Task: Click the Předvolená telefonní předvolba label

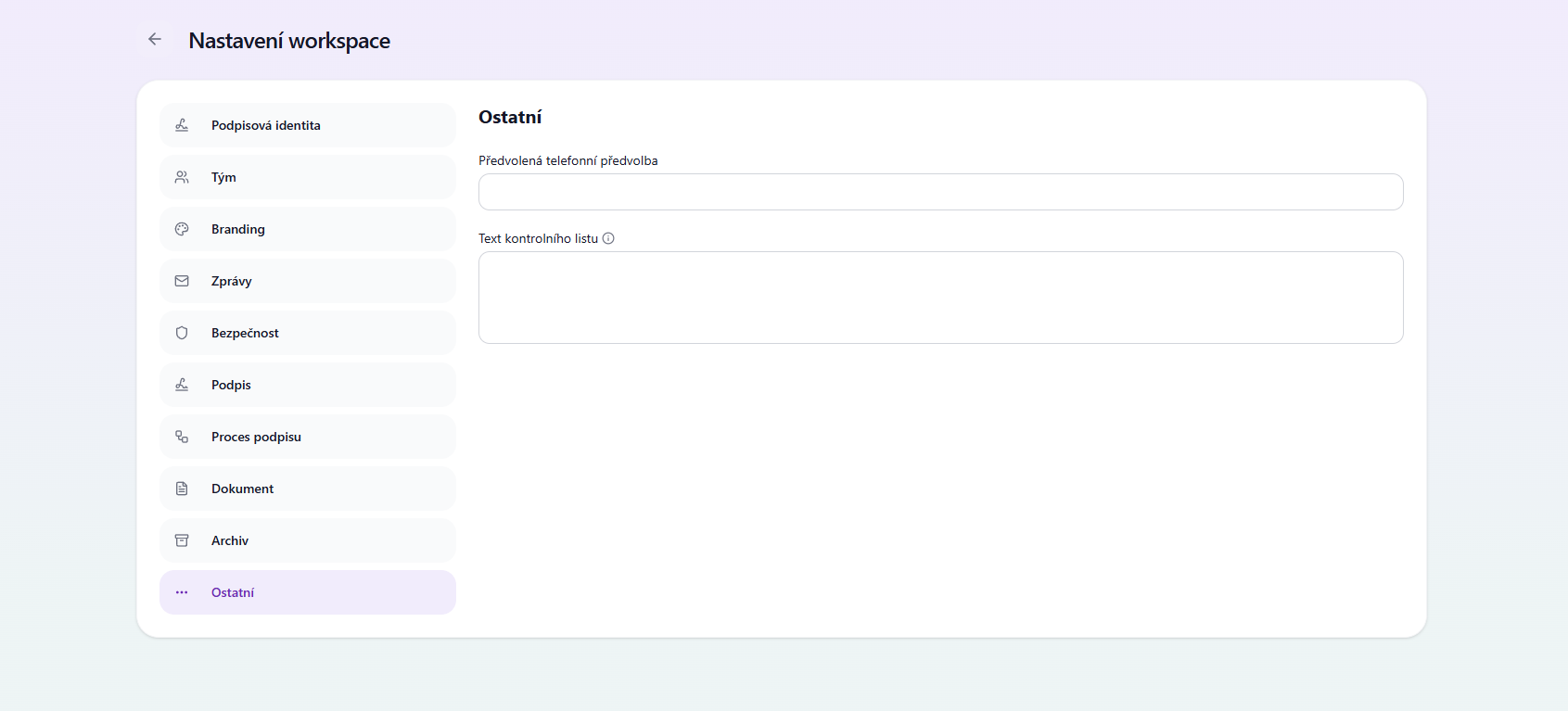Action: point(568,160)
